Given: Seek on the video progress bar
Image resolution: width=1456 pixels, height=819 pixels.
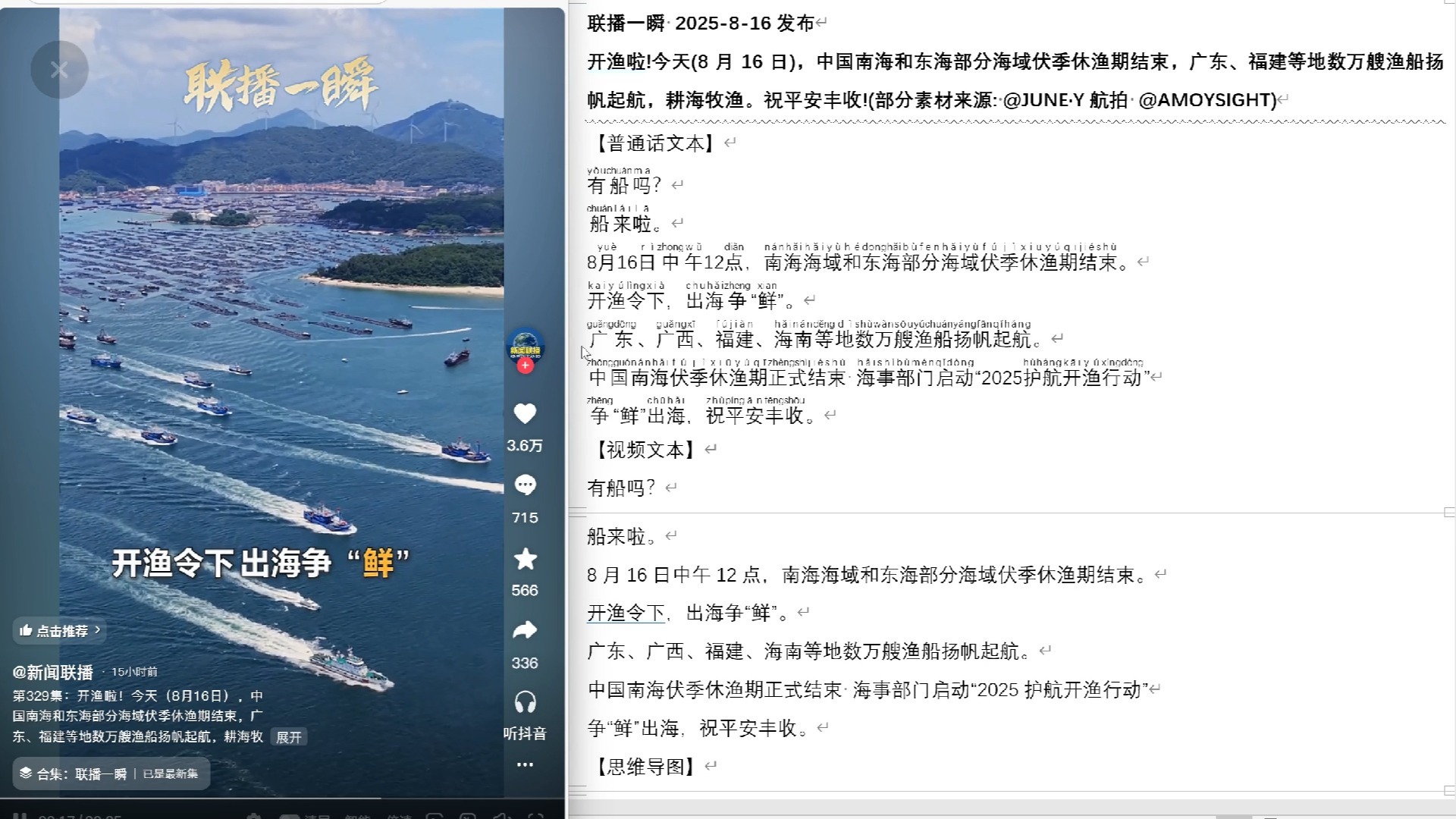Looking at the screenshot, I should coord(282,798).
